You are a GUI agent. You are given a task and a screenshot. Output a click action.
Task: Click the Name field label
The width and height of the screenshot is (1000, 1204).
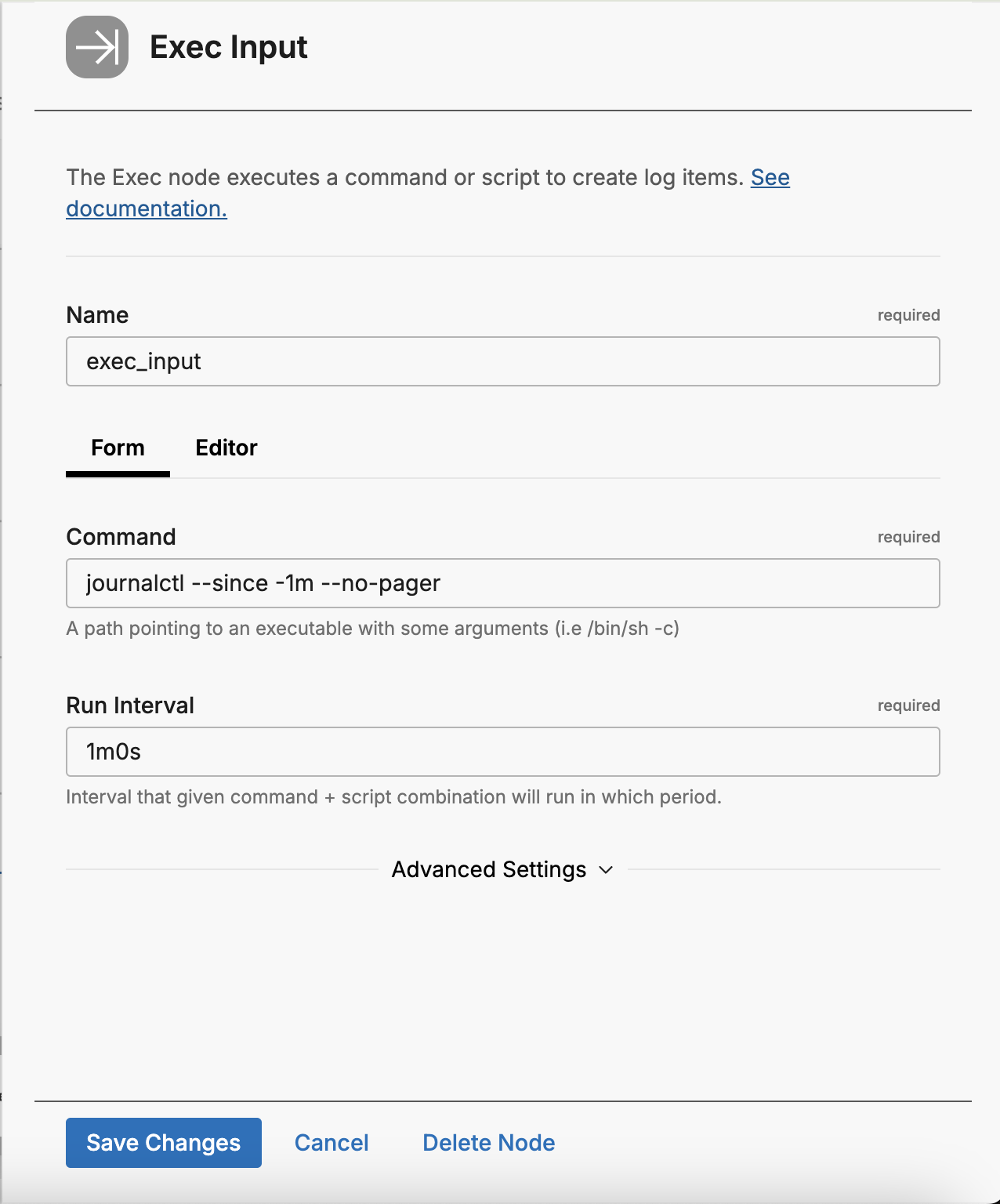[x=97, y=315]
